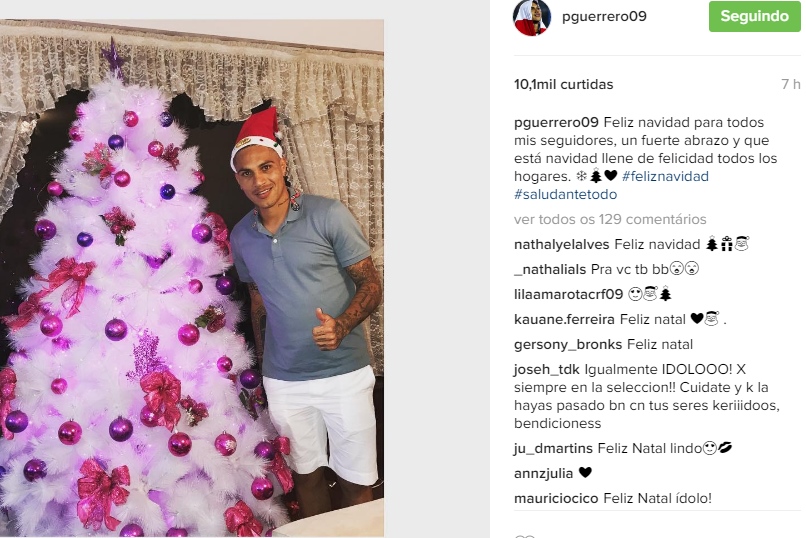
Task: Open mauriciocico commenter profile
Action: pos(556,498)
